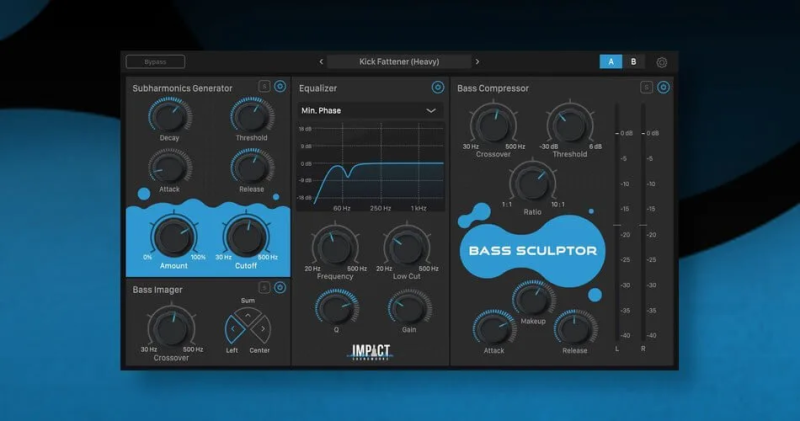
Task: Click the left channel level meter
Action: [x=617, y=223]
